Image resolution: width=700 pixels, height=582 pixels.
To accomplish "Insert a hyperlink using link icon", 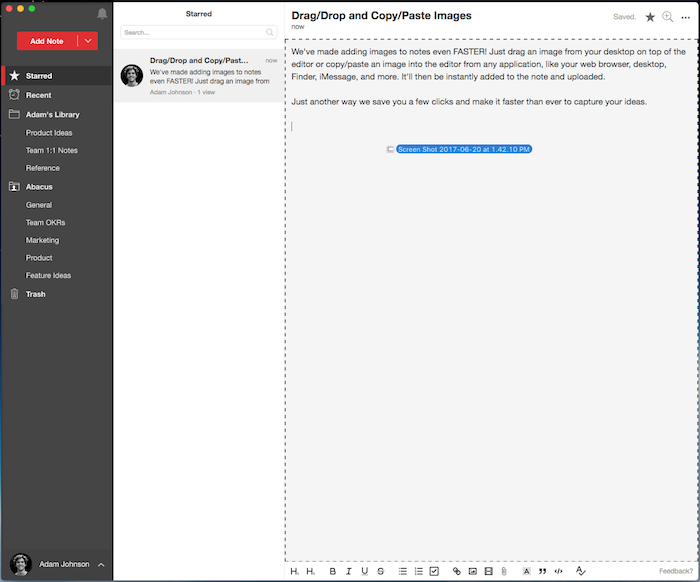I will (x=457, y=571).
